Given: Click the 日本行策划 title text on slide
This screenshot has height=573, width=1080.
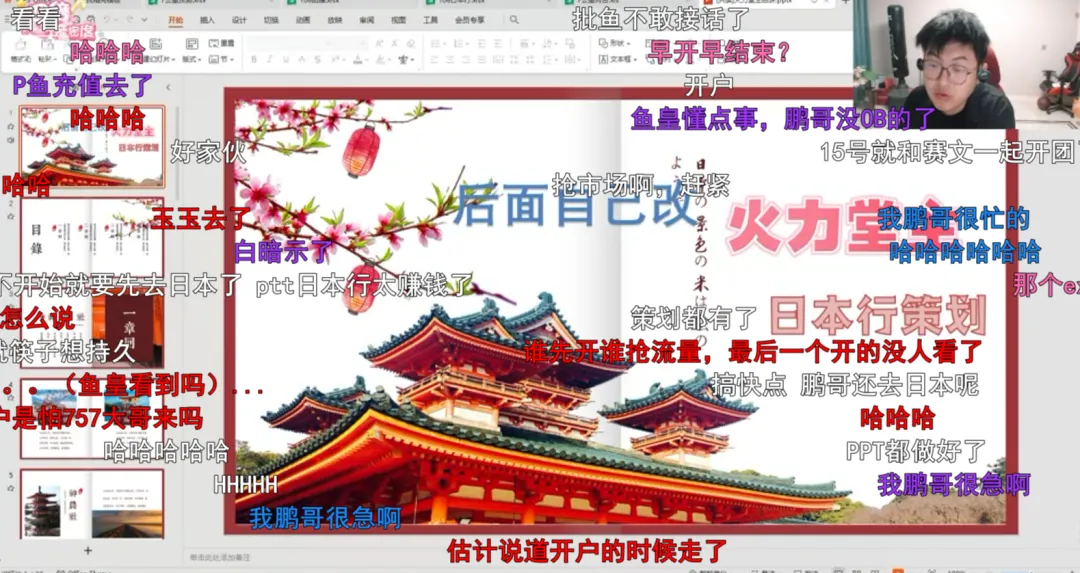Looking at the screenshot, I should coord(877,318).
